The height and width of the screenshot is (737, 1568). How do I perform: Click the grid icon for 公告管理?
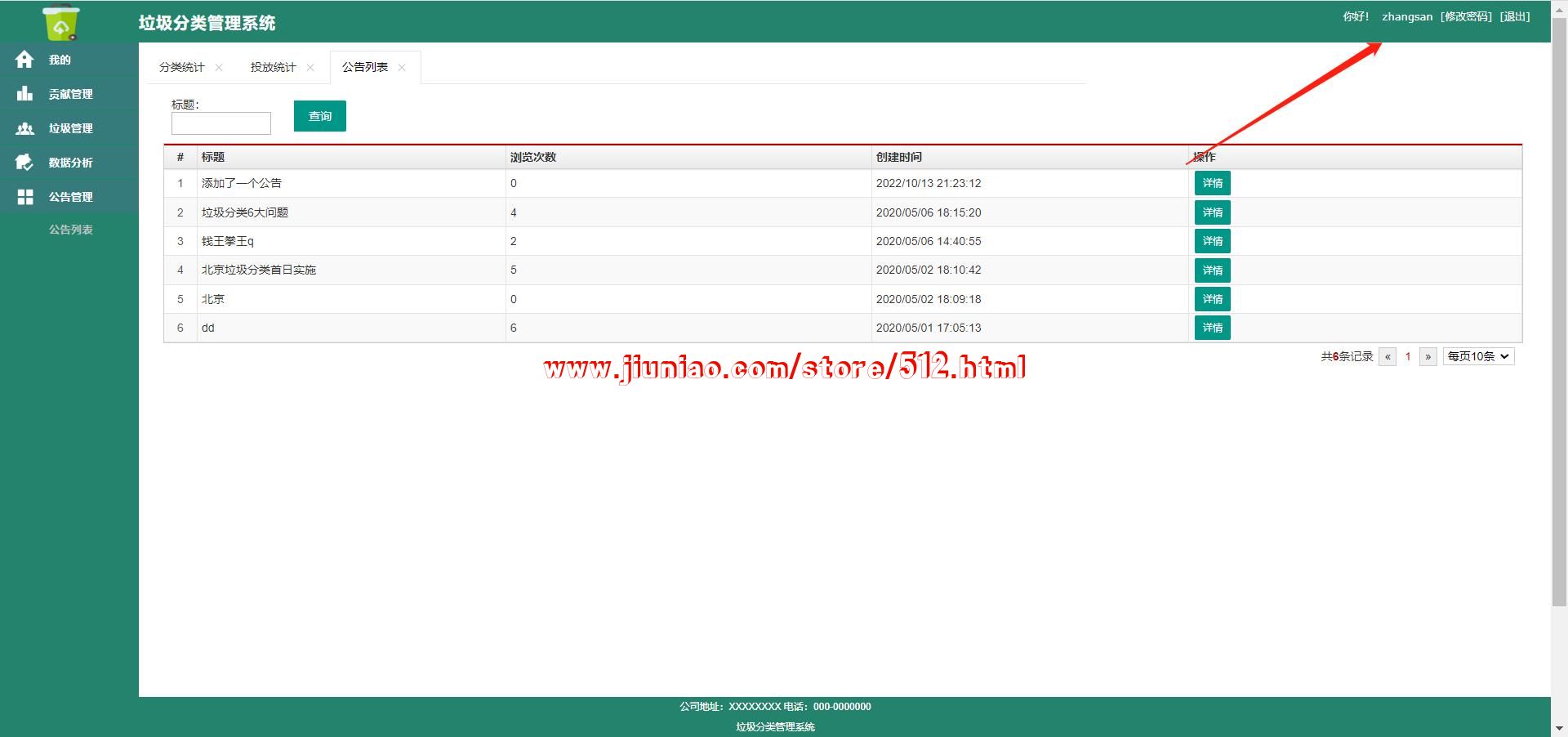pyautogui.click(x=24, y=197)
